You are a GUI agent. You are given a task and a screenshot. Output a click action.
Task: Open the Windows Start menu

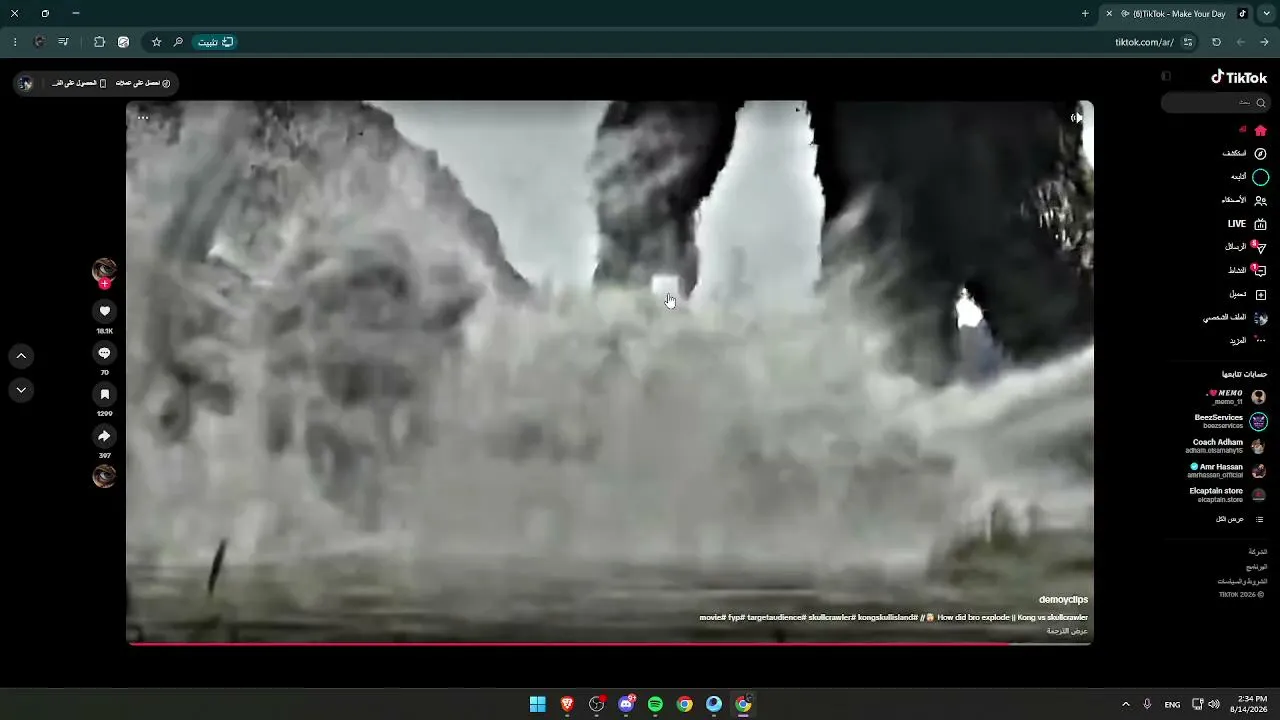(x=538, y=704)
